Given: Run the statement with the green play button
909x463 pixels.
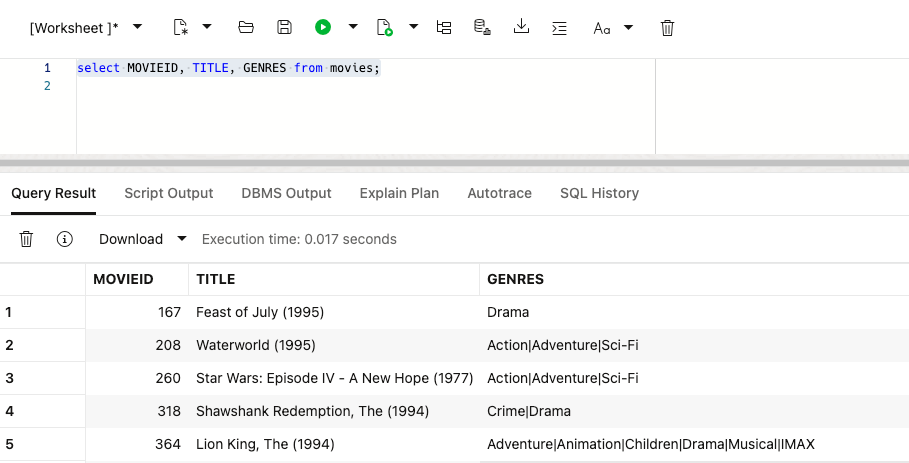Looking at the screenshot, I should coord(323,28).
